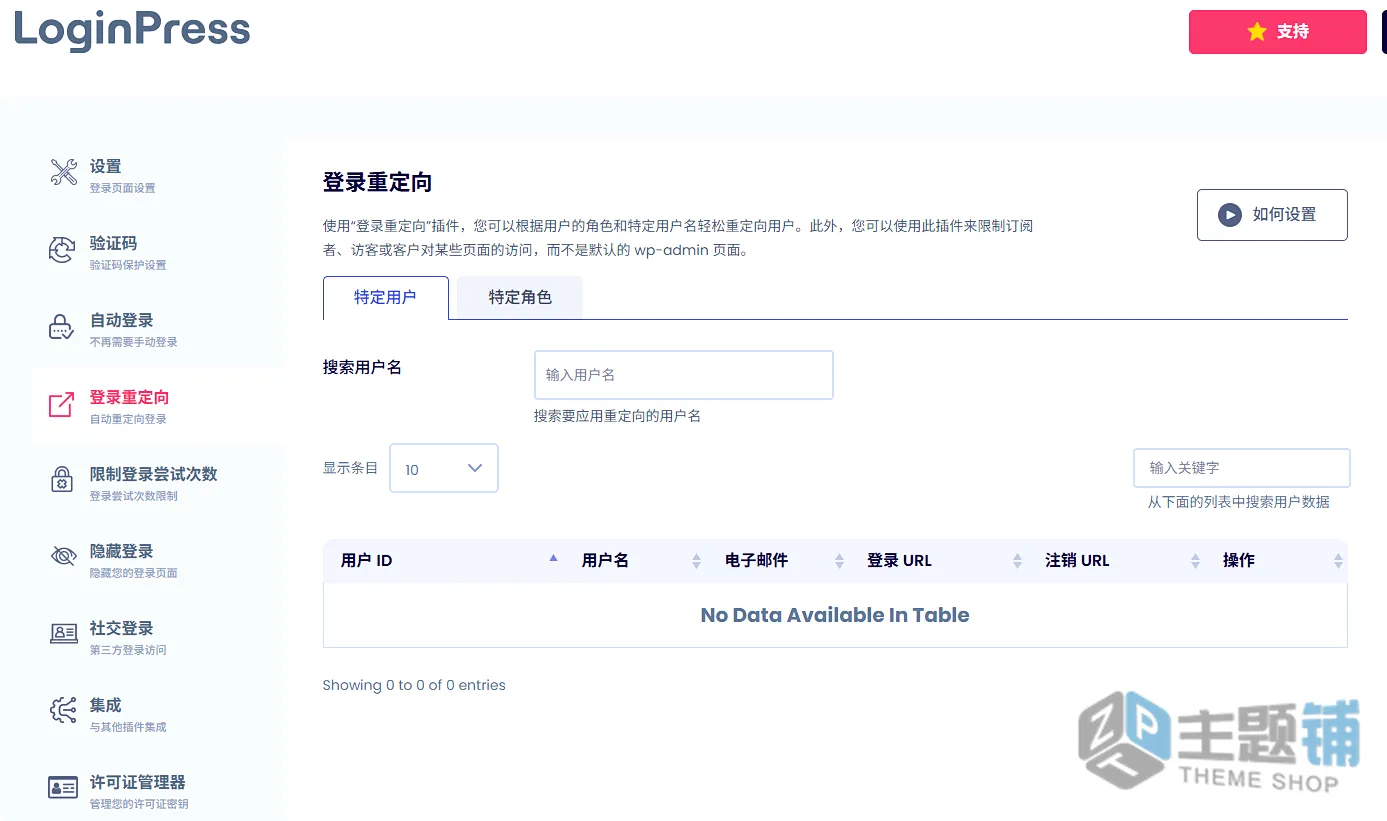The height and width of the screenshot is (821, 1387).
Task: Sort by 用户名 column arrows
Action: (696, 562)
